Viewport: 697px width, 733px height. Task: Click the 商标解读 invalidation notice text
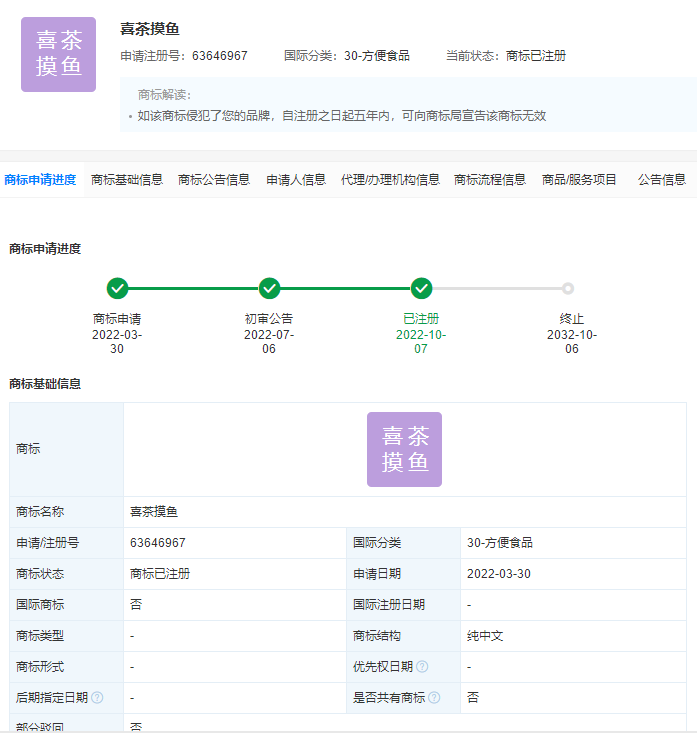(x=342, y=116)
